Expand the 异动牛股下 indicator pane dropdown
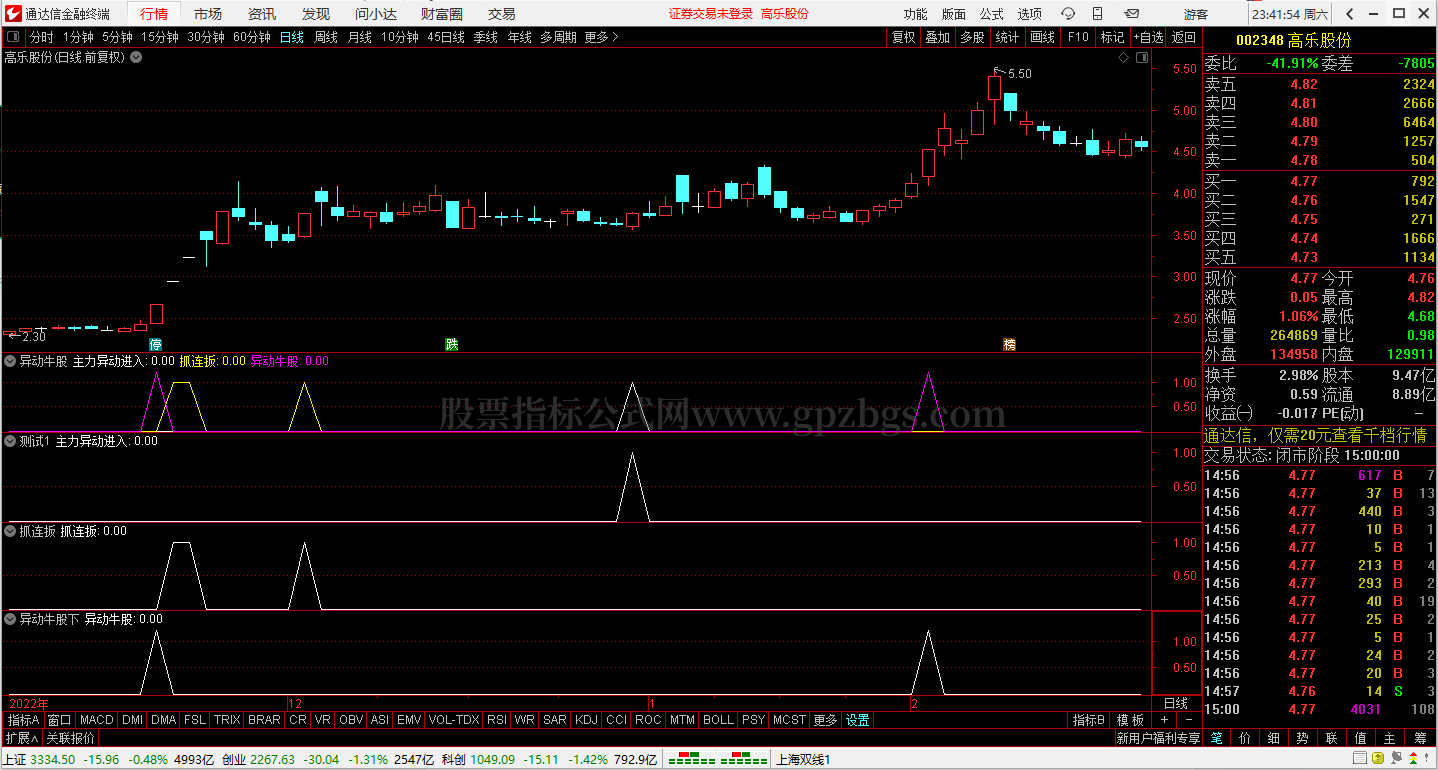Image resolution: width=1438 pixels, height=770 pixels. click(x=10, y=619)
